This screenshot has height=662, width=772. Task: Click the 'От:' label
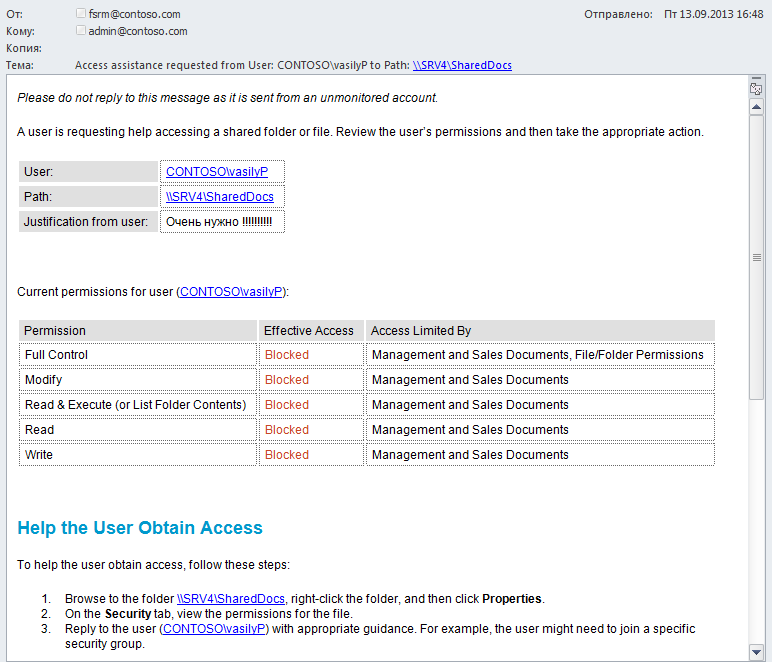(x=14, y=14)
